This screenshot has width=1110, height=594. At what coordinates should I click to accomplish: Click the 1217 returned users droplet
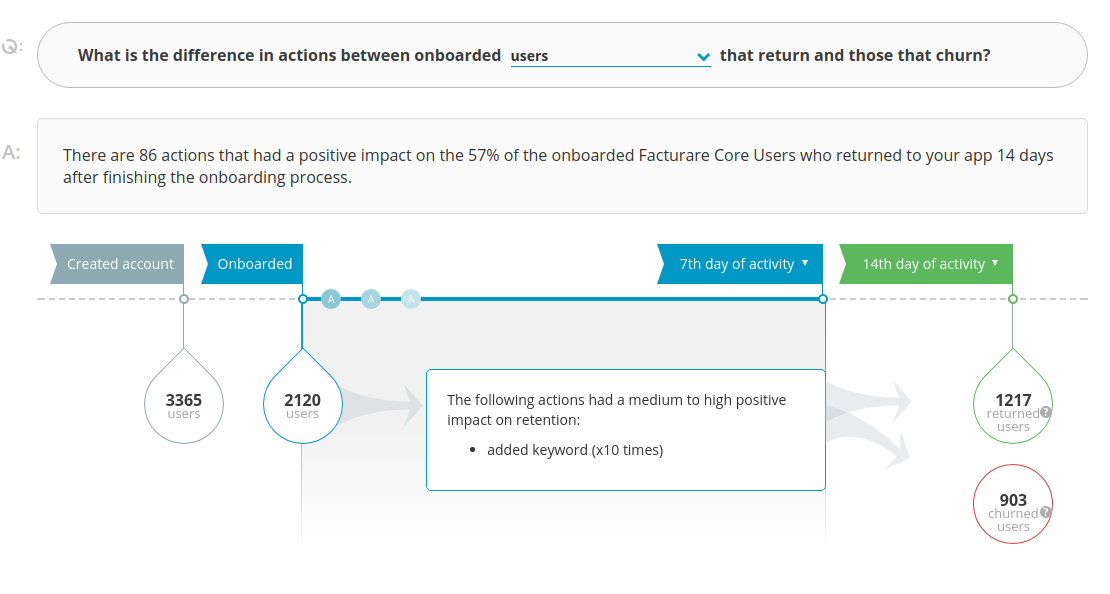click(x=1013, y=400)
